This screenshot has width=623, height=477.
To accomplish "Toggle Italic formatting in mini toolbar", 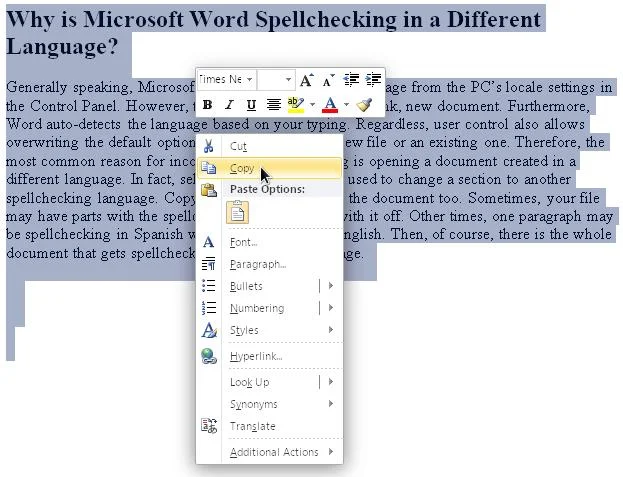I will tap(229, 105).
